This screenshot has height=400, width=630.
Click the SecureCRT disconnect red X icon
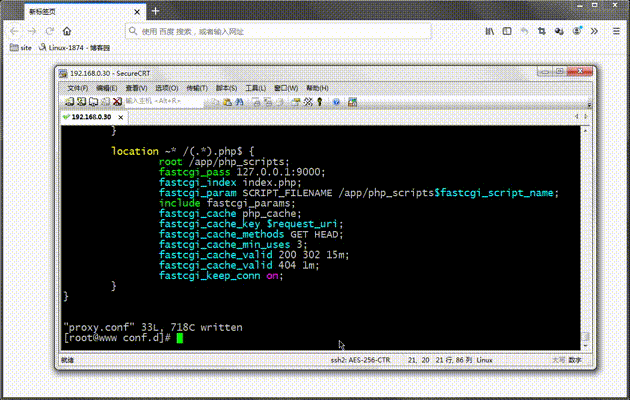point(117,102)
